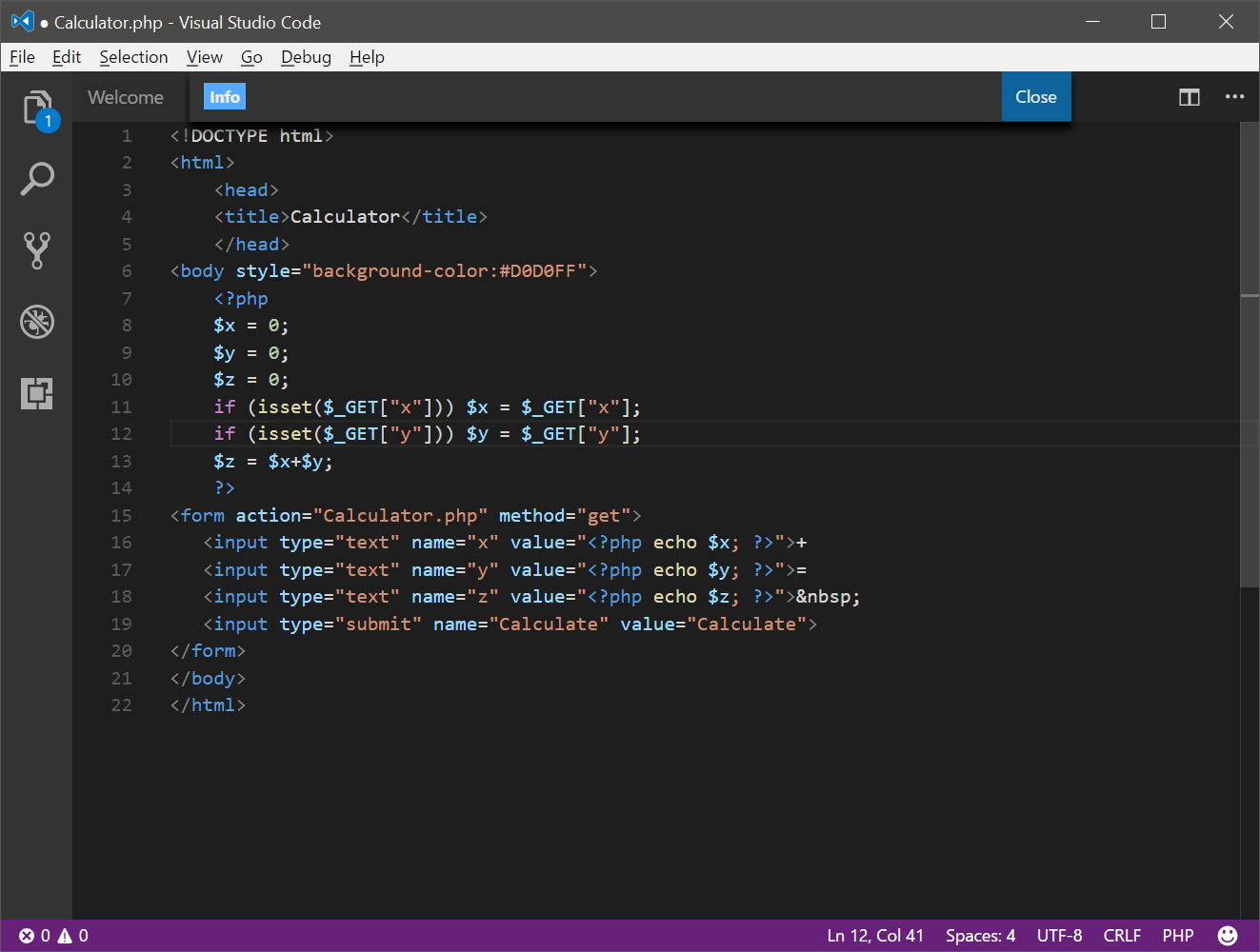This screenshot has width=1260, height=952.
Task: Click line number 12 in the gutter
Action: tap(121, 434)
